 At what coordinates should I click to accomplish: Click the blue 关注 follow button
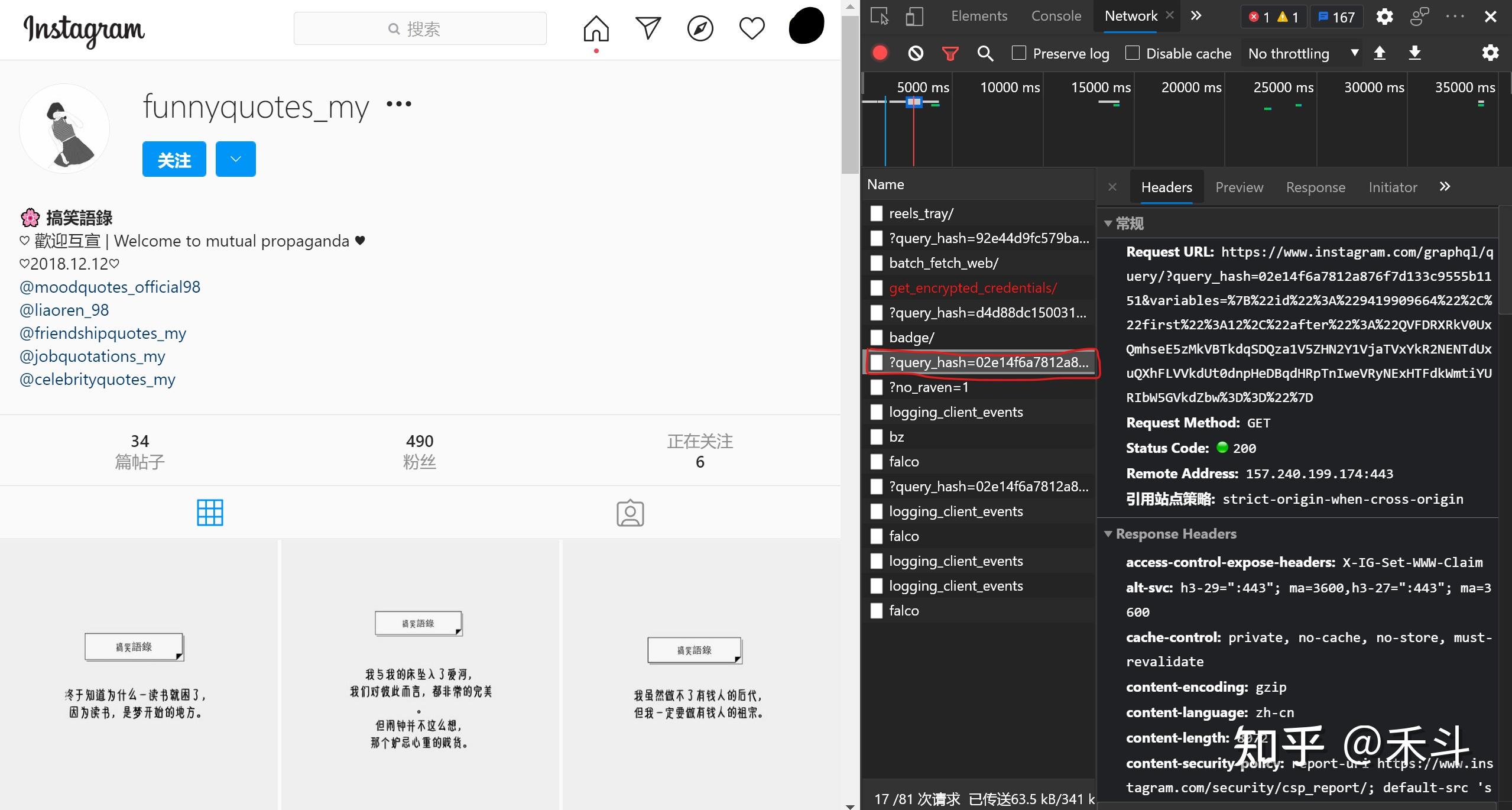tap(174, 159)
